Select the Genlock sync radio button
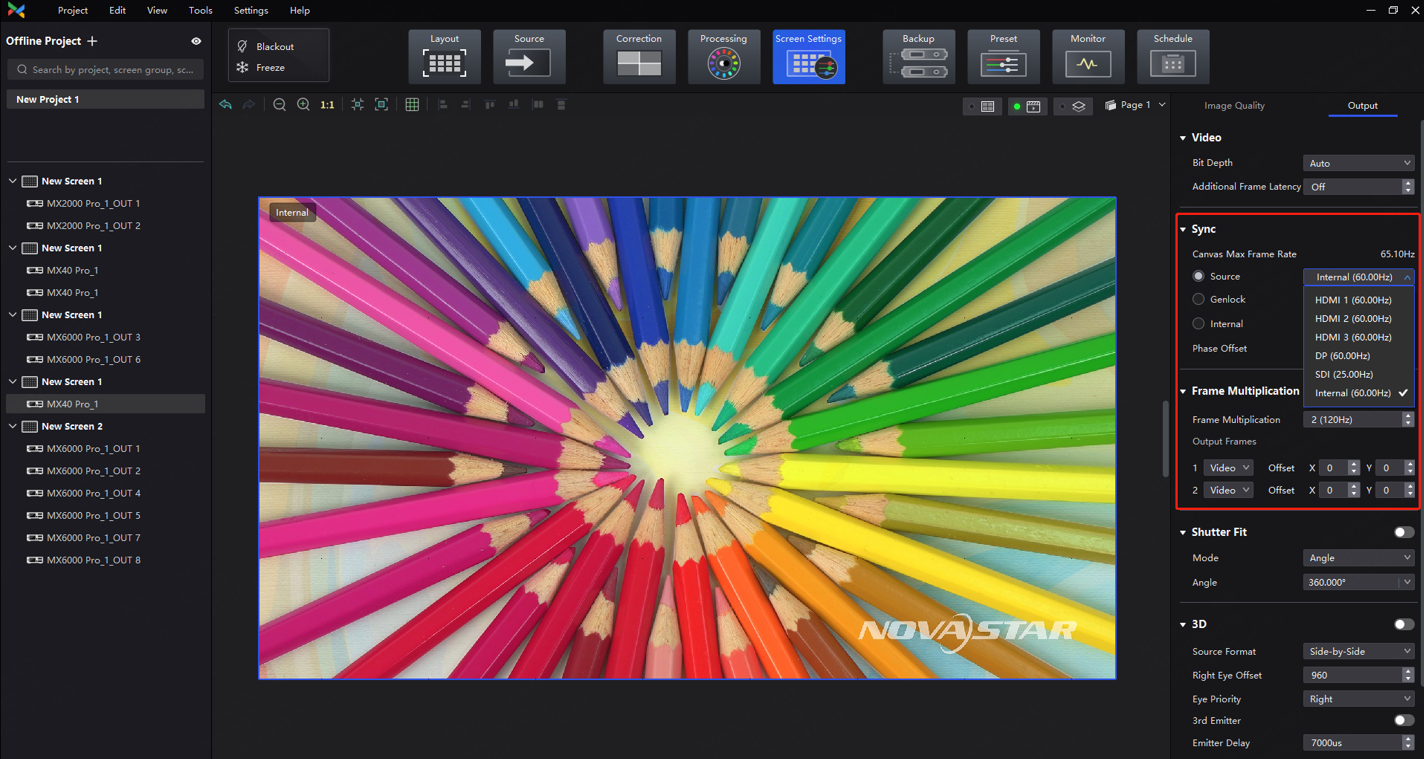 point(1198,299)
